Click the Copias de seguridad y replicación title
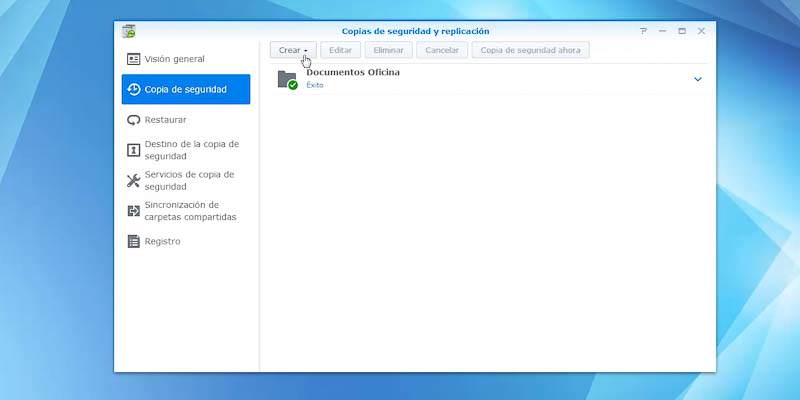 415,31
